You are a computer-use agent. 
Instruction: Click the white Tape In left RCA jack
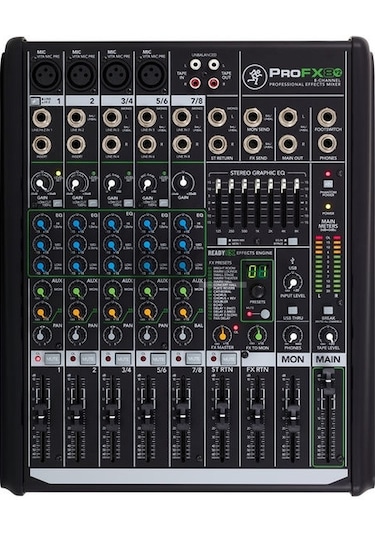[195, 64]
